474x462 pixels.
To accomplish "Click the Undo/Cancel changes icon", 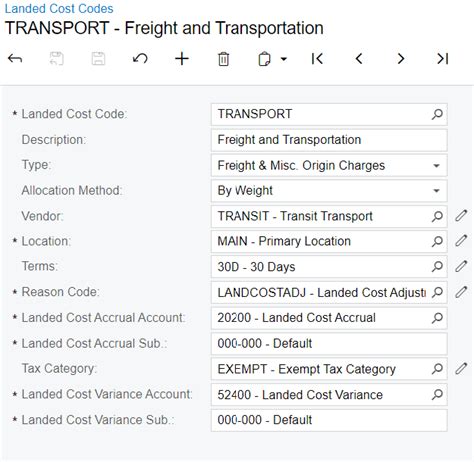I will tap(140, 59).
